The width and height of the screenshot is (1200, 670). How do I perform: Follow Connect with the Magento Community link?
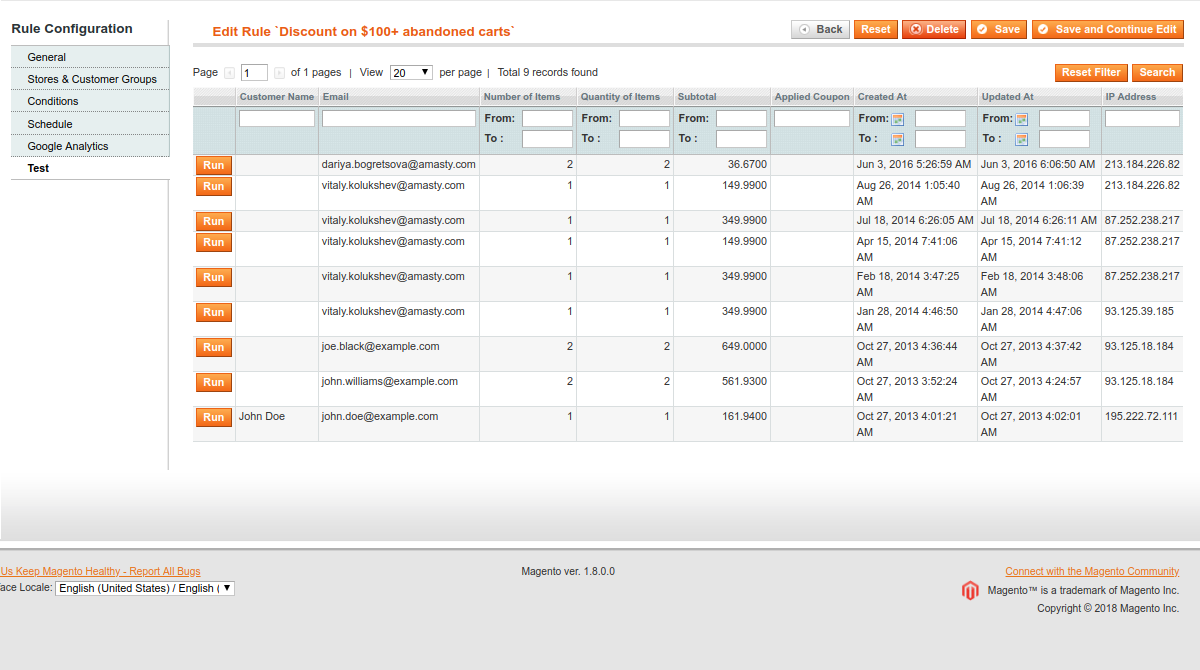pos(1092,572)
